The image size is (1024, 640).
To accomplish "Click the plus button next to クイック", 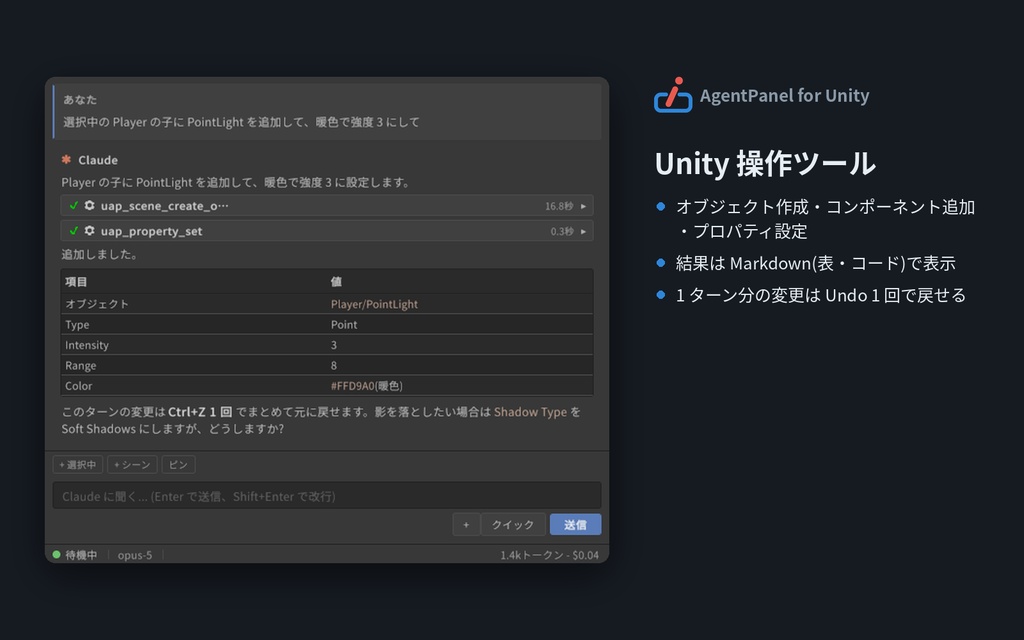I will click(x=466, y=524).
